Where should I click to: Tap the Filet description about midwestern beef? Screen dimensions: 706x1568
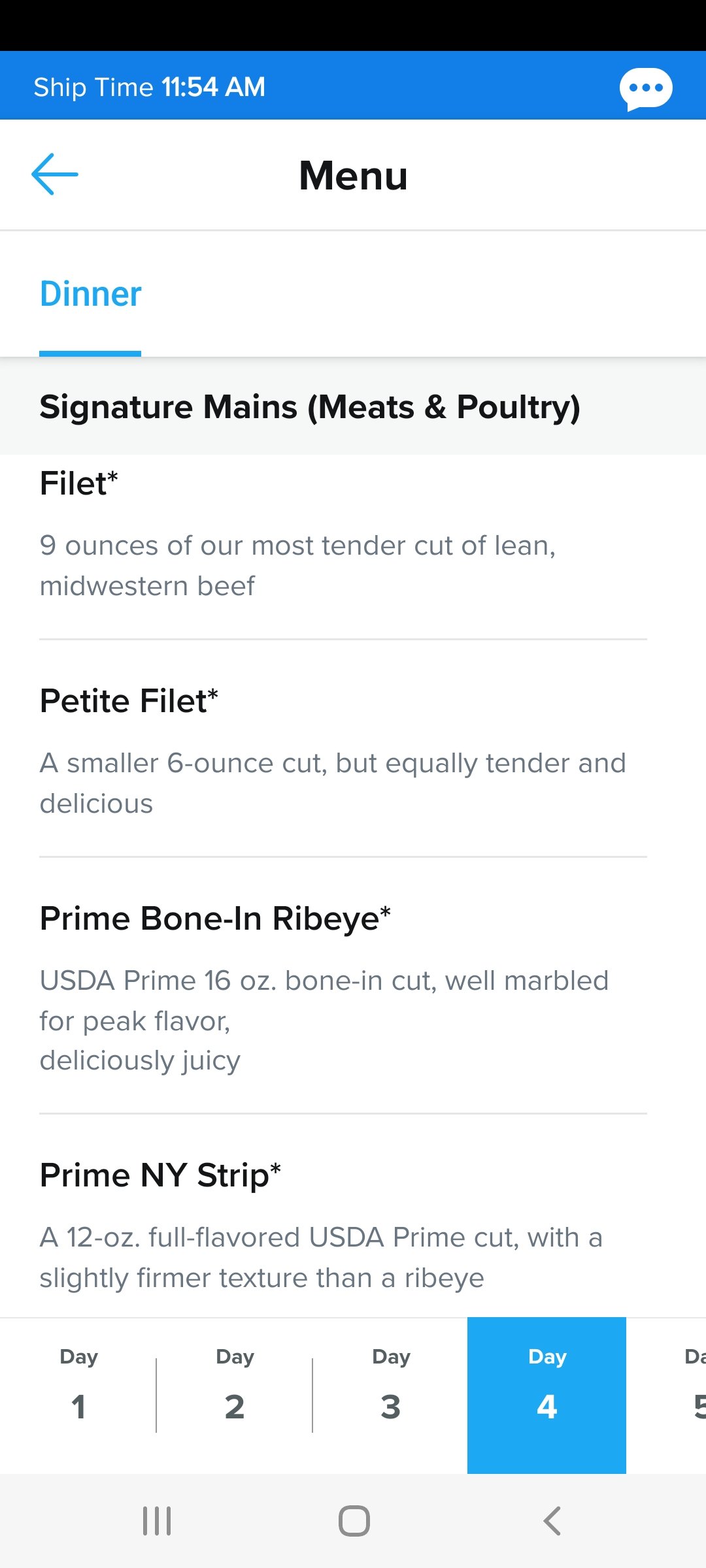297,566
